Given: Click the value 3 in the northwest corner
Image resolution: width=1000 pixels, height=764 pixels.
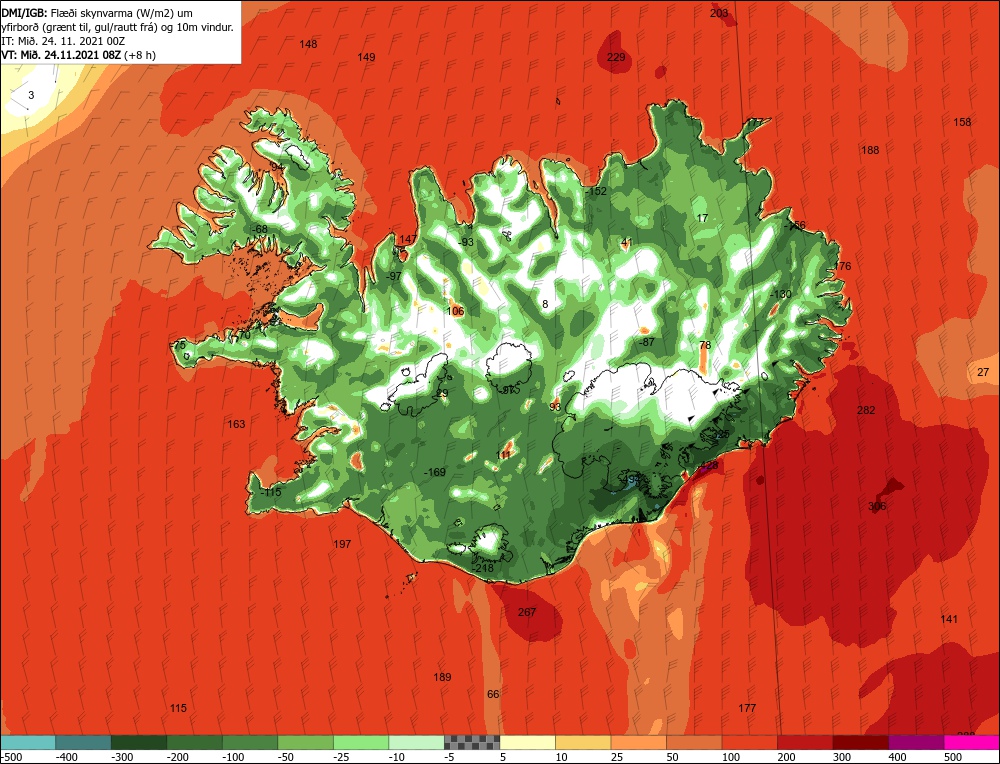Looking at the screenshot, I should pos(31,96).
